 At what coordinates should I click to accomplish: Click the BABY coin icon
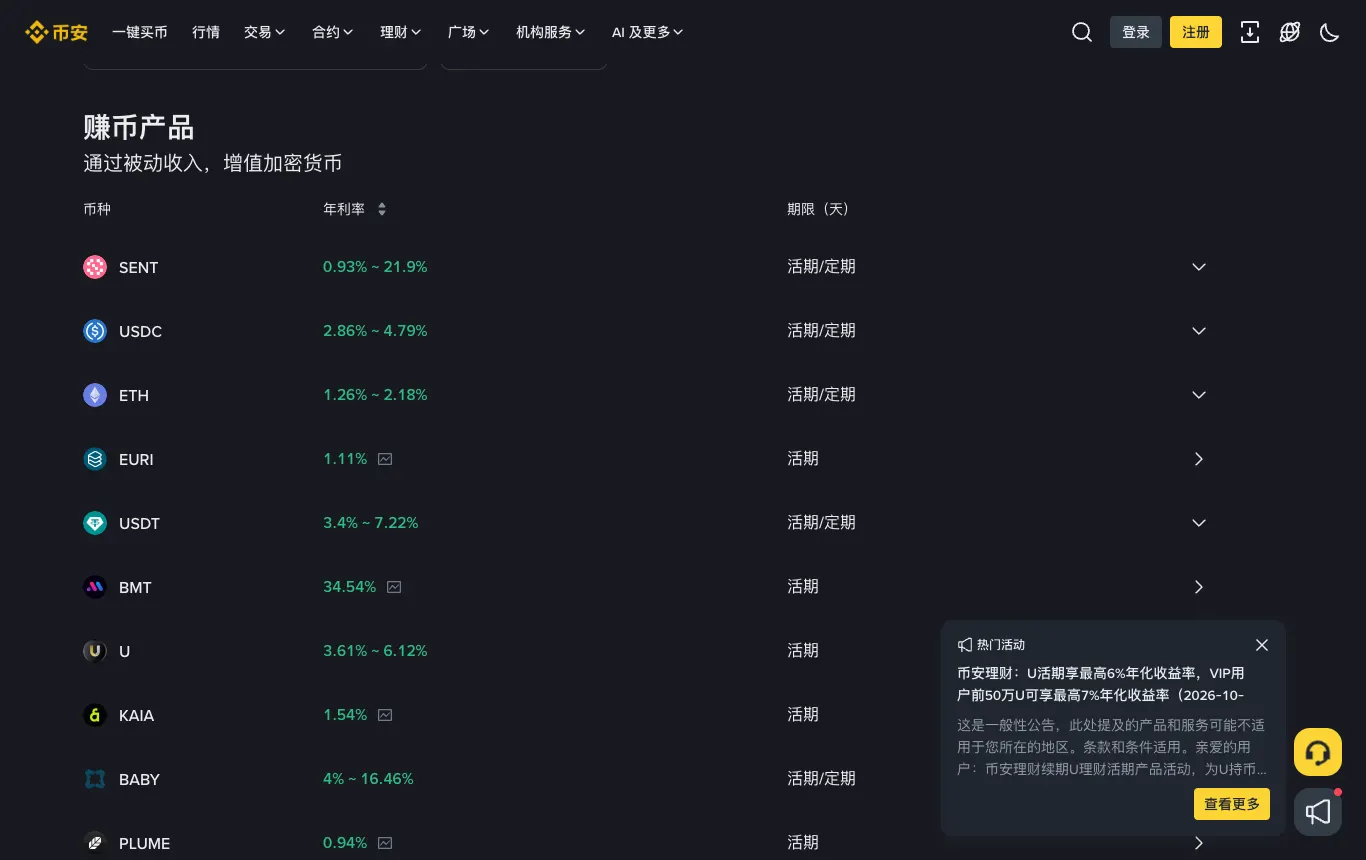pos(95,779)
